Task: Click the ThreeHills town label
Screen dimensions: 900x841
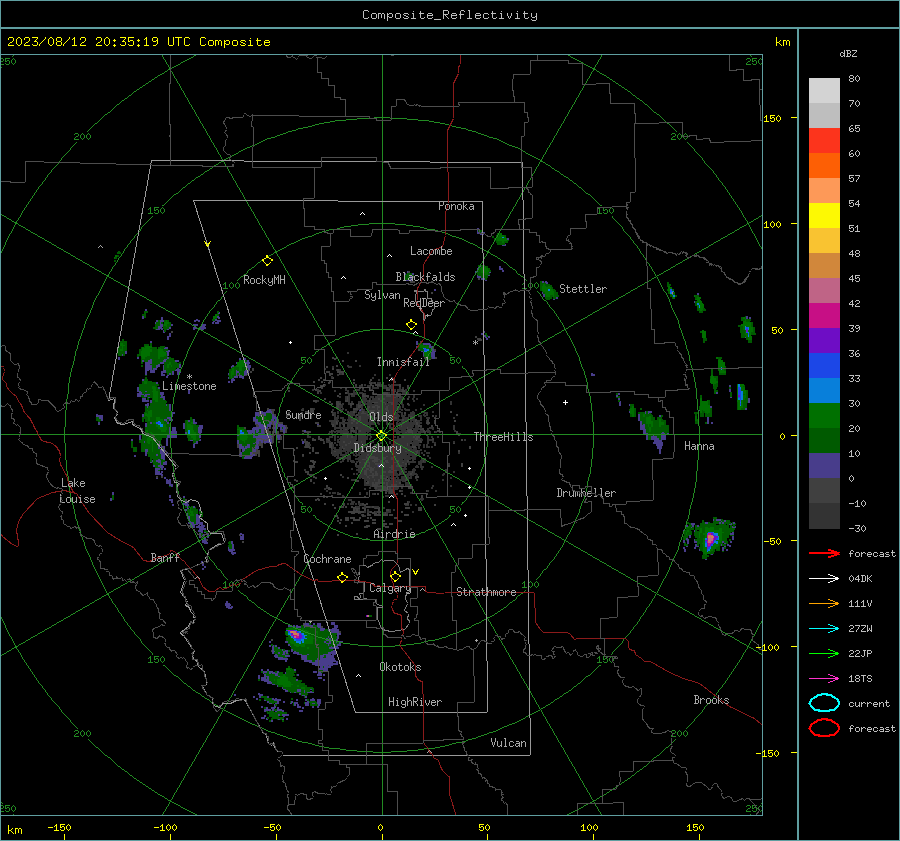Action: pos(503,437)
